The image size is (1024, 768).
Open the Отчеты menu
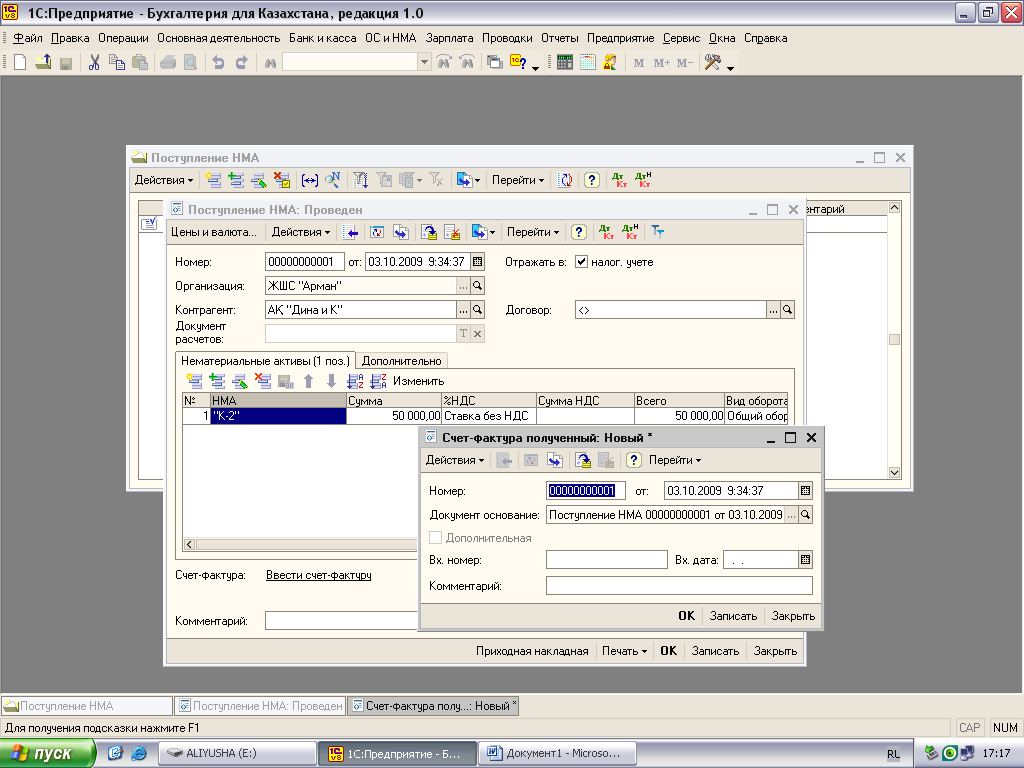click(x=560, y=38)
